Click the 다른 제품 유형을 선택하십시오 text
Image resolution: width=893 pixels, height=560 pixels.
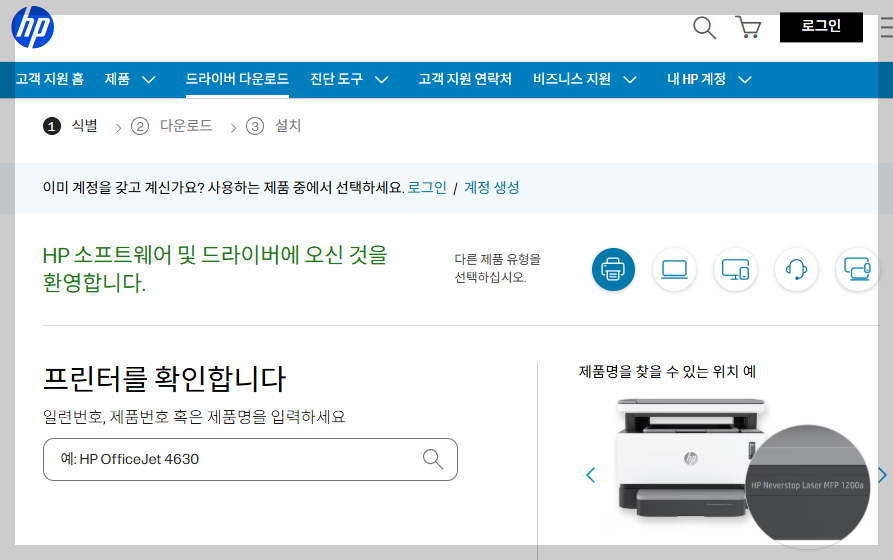point(497,268)
